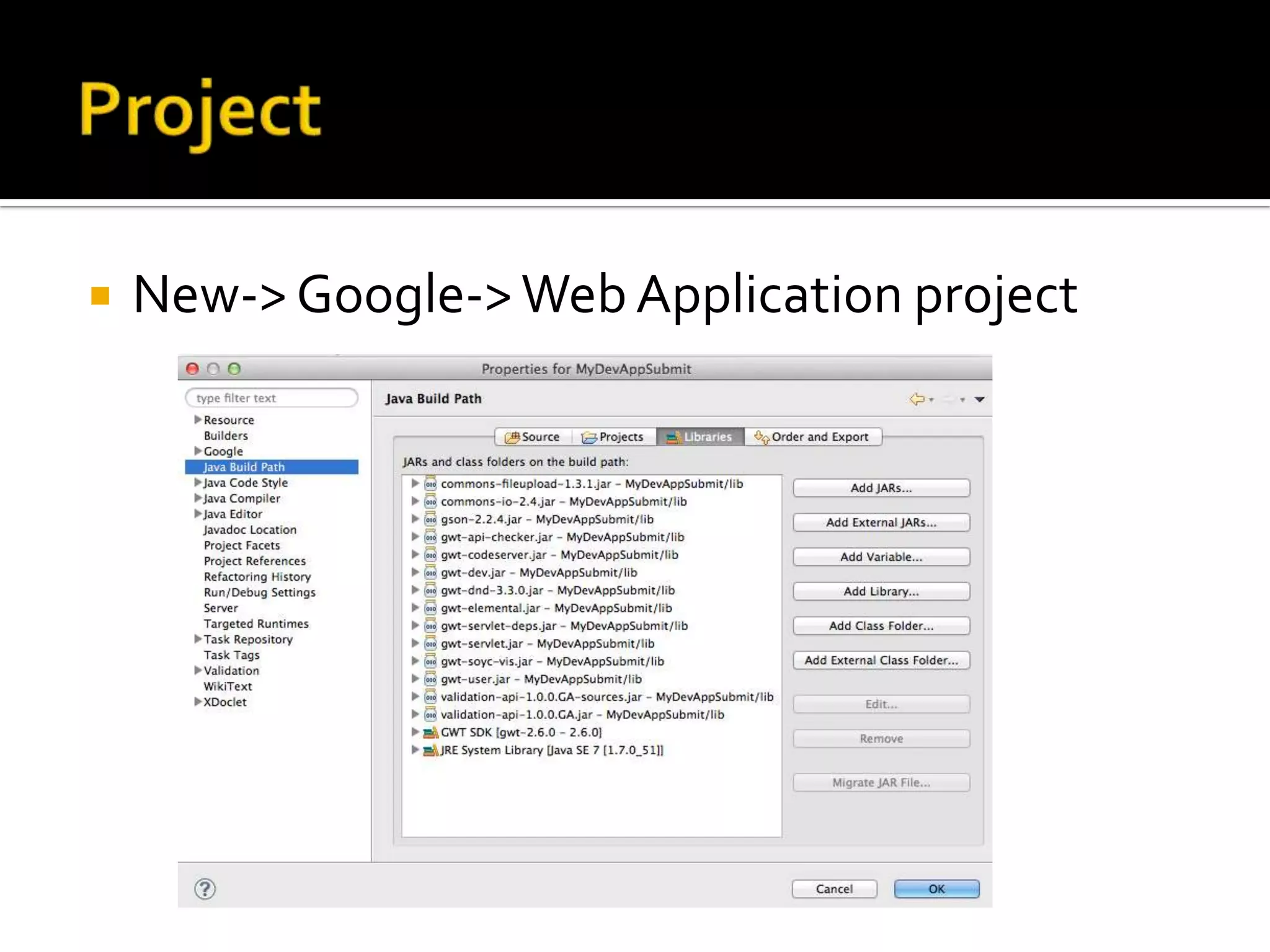
Task: Open the Java Build Path view menu triangle
Action: 980,400
